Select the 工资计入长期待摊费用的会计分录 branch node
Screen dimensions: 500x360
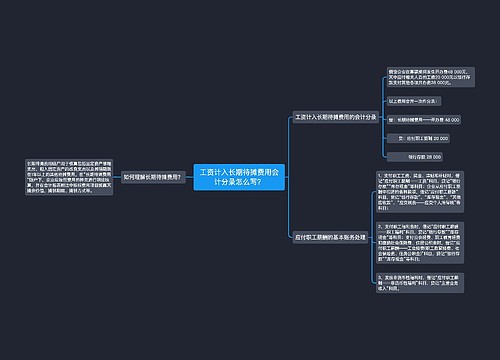pos(336,117)
